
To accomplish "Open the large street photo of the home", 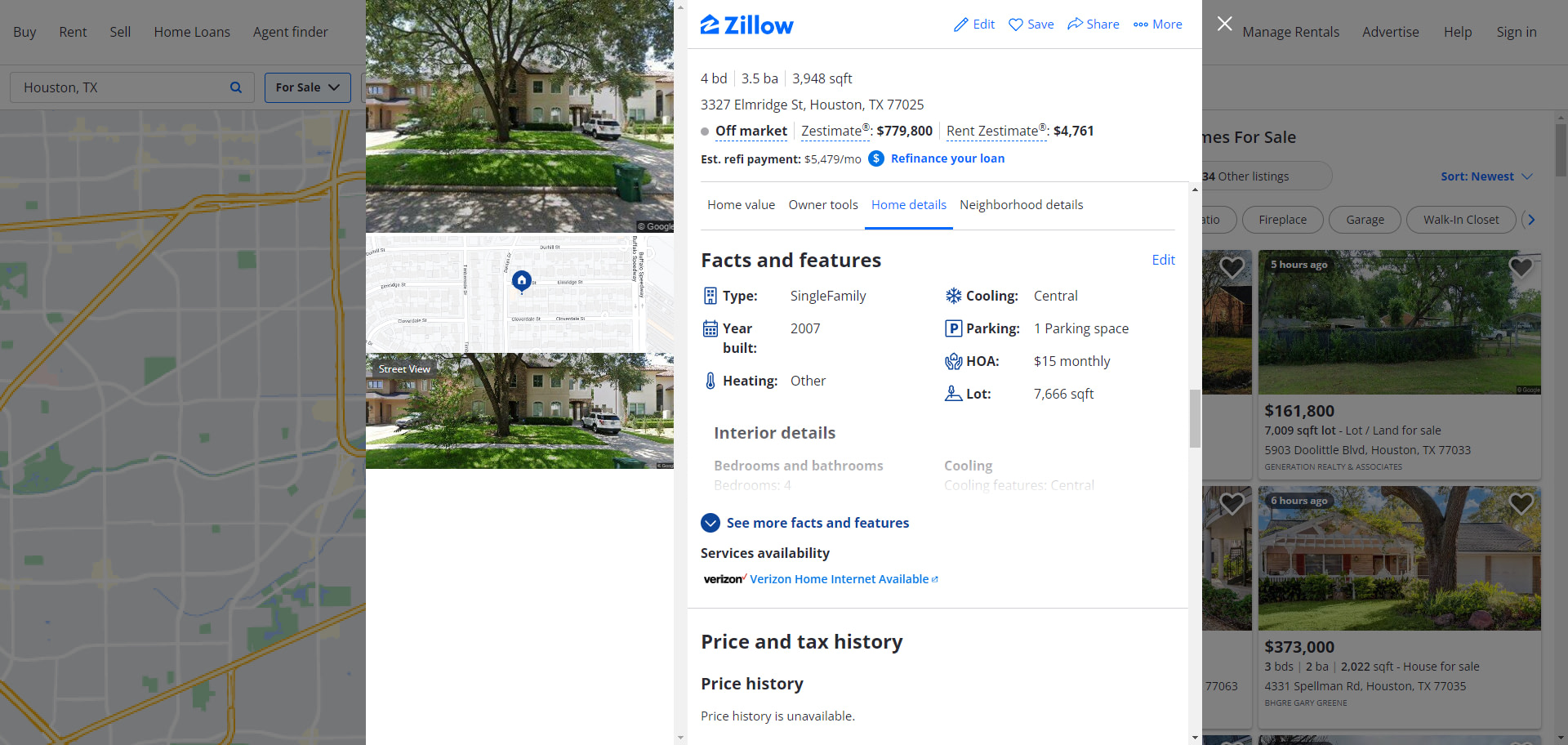I will click(x=519, y=116).
